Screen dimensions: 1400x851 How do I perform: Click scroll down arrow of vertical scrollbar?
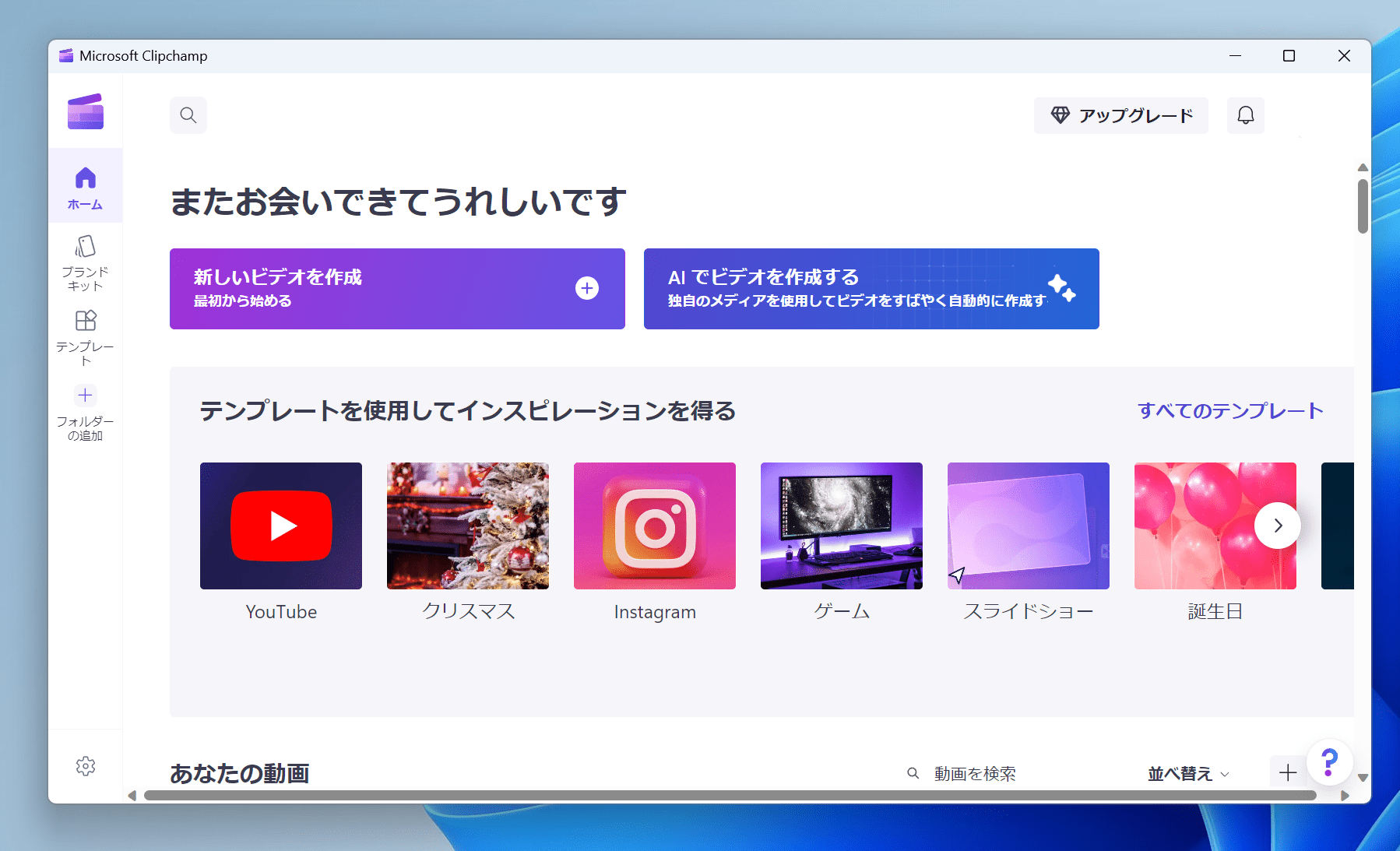(x=1363, y=777)
